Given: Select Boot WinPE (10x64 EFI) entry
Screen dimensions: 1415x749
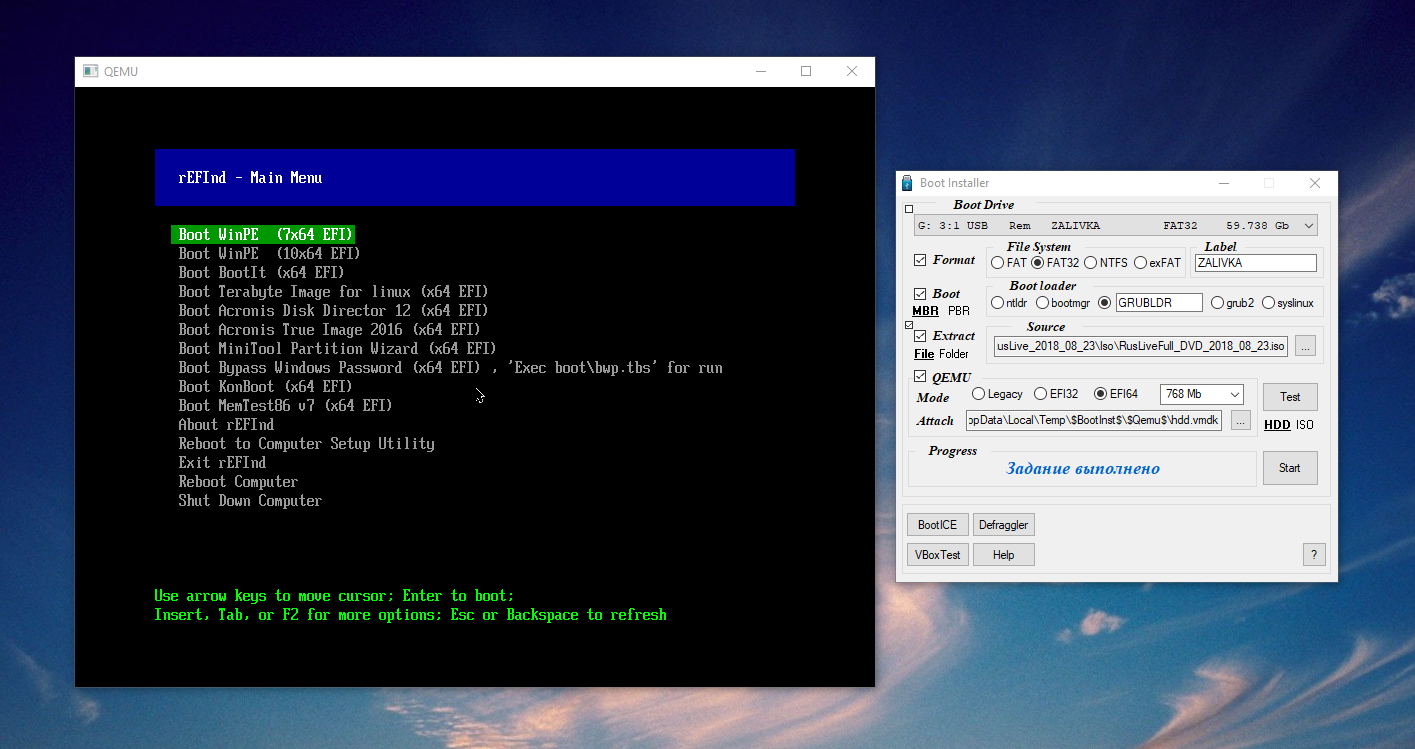Looking at the screenshot, I should click(269, 253).
